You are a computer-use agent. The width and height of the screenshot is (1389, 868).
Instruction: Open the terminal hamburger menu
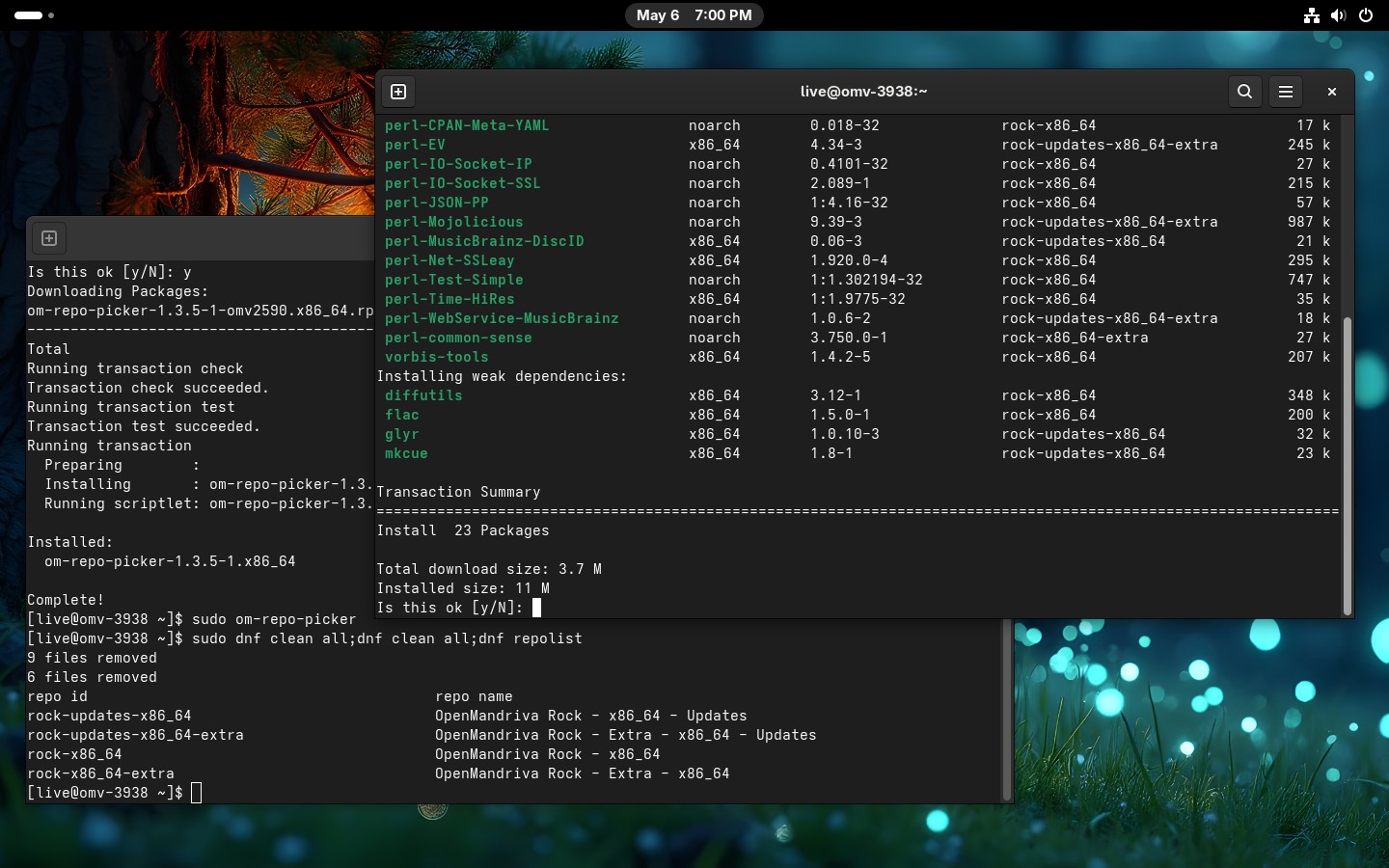[1285, 92]
